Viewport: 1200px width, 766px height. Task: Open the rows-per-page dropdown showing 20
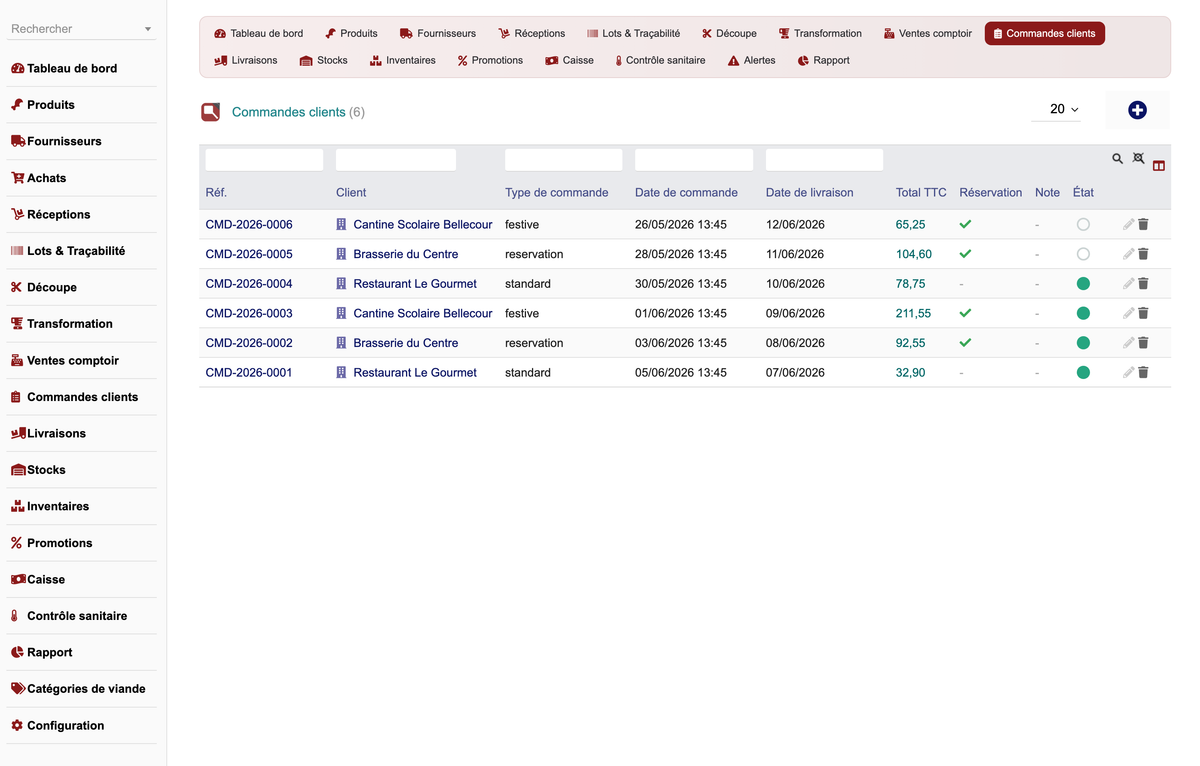1057,109
